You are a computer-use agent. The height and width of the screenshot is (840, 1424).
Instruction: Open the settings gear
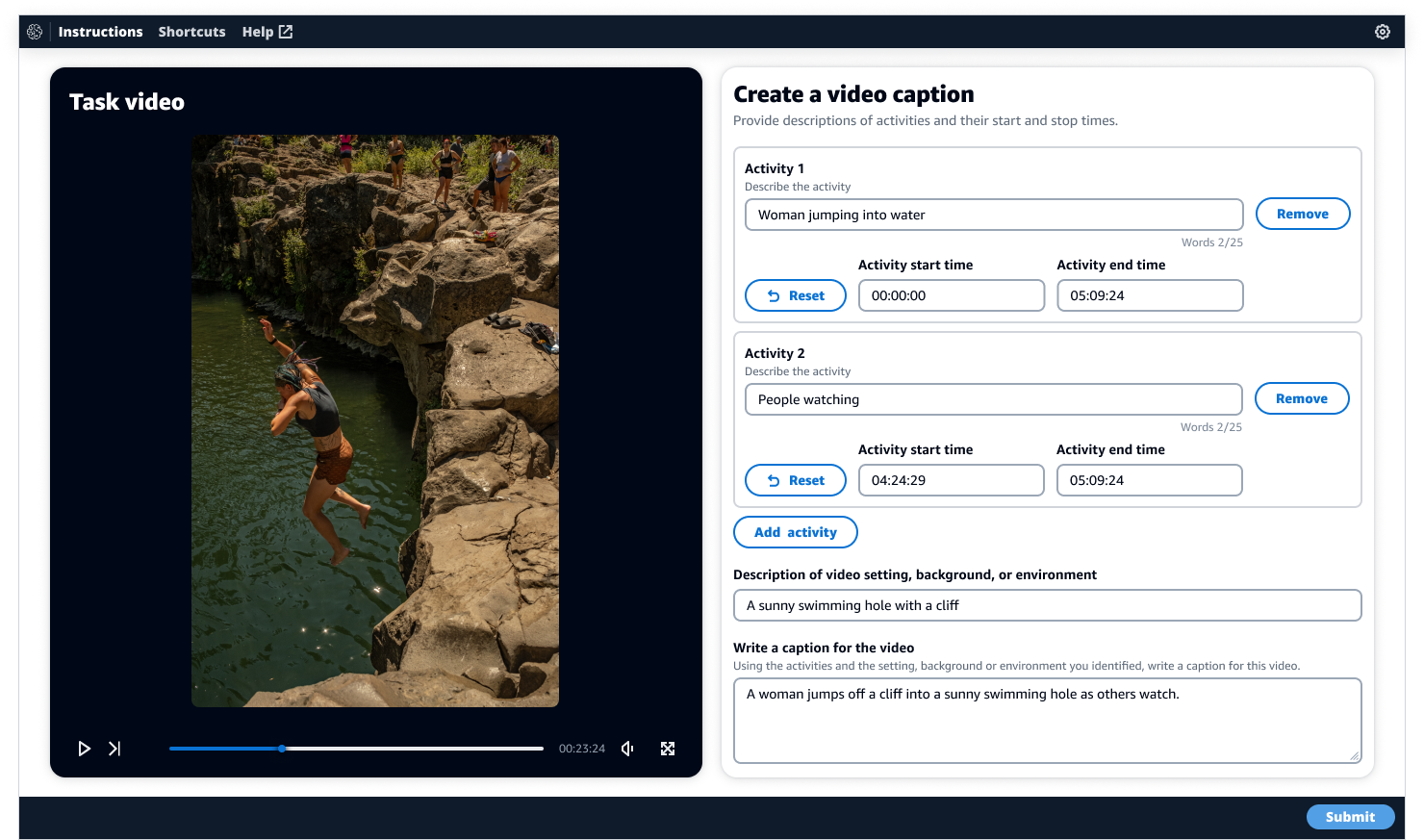[1383, 31]
